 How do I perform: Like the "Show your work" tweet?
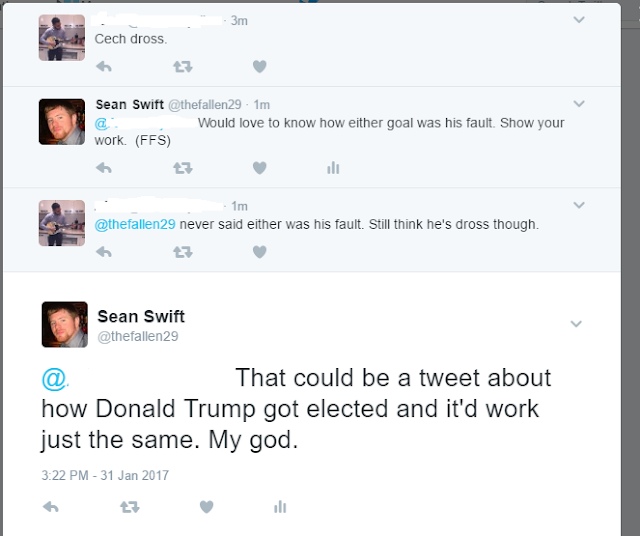[259, 168]
